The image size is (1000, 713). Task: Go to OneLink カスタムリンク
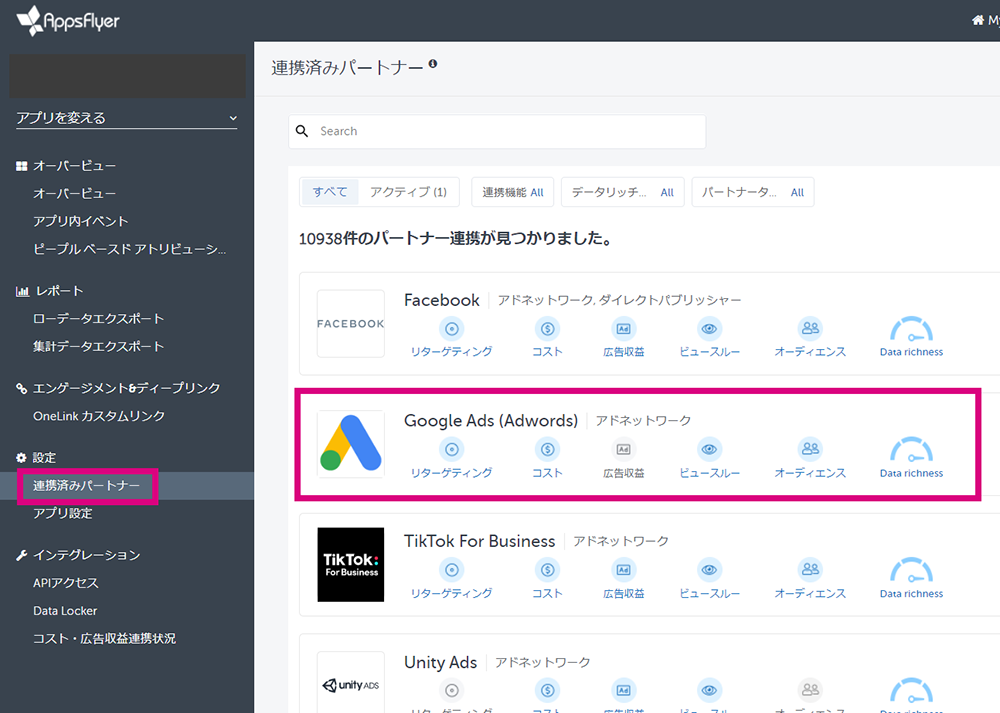click(x=99, y=416)
